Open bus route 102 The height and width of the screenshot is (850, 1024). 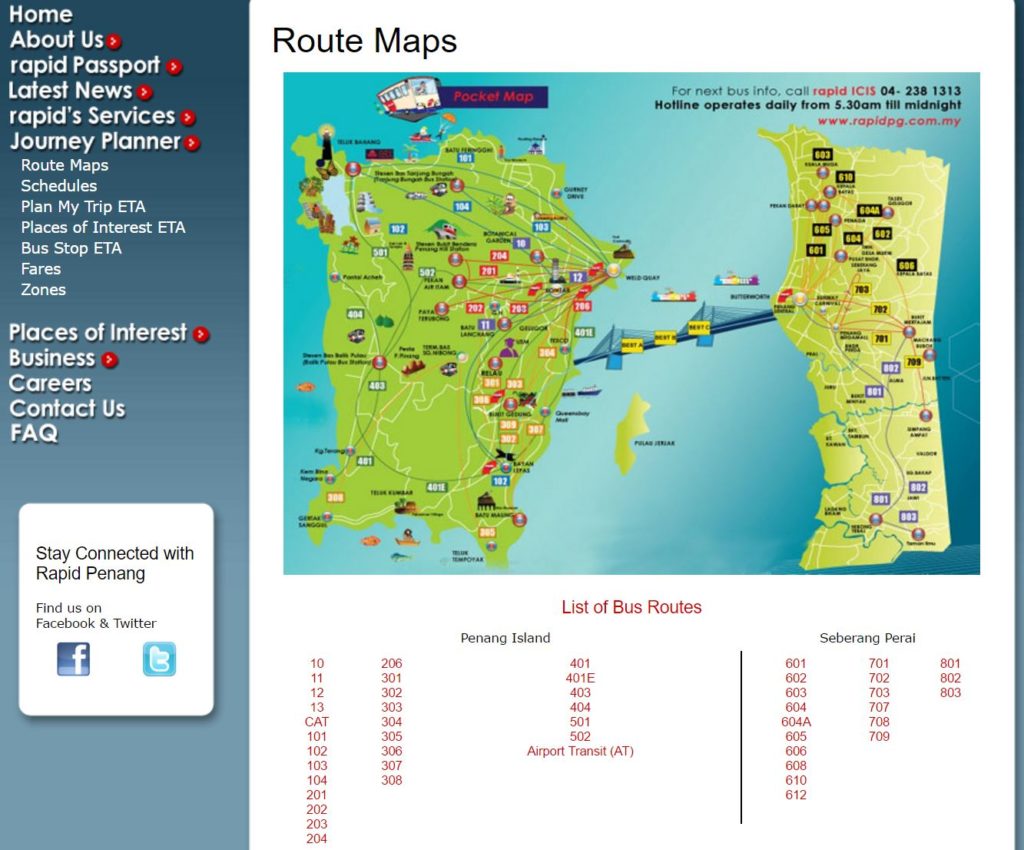[317, 751]
